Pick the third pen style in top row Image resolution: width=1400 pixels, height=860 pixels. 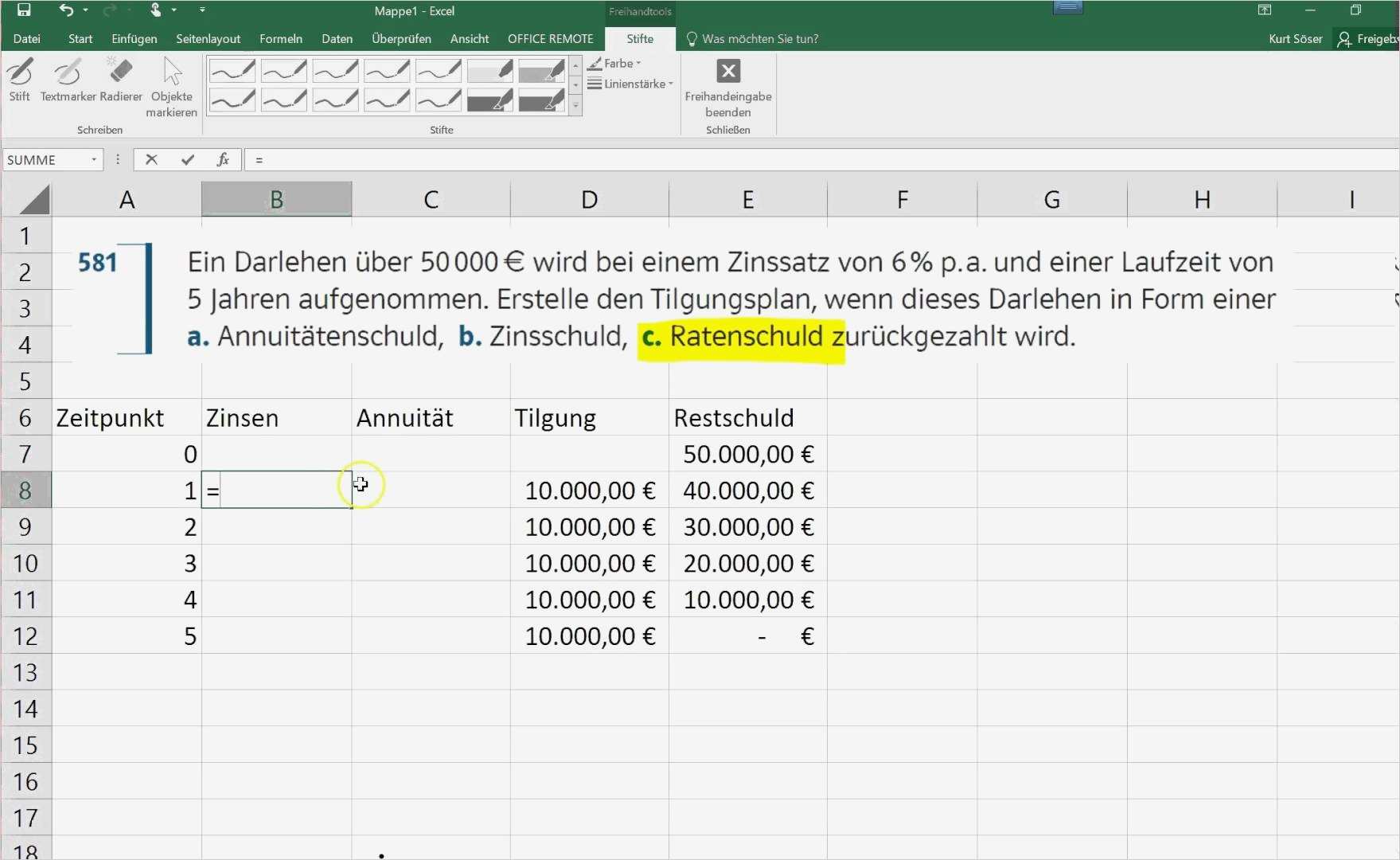pyautogui.click(x=336, y=71)
